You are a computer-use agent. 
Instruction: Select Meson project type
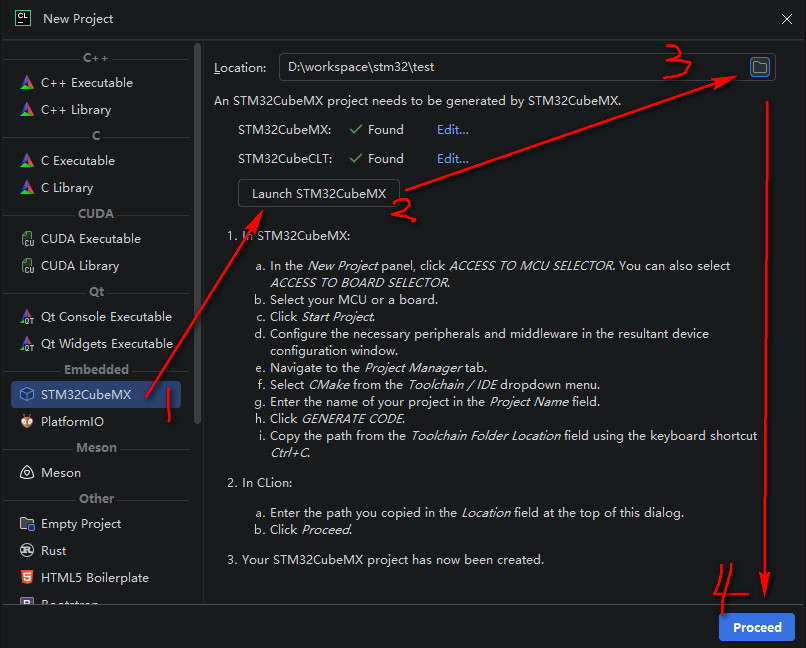pos(96,472)
